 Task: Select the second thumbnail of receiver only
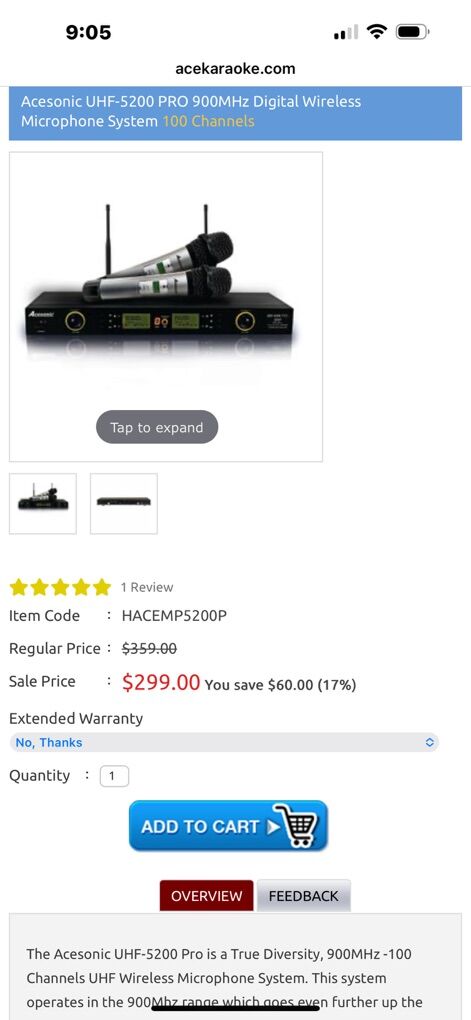click(124, 503)
